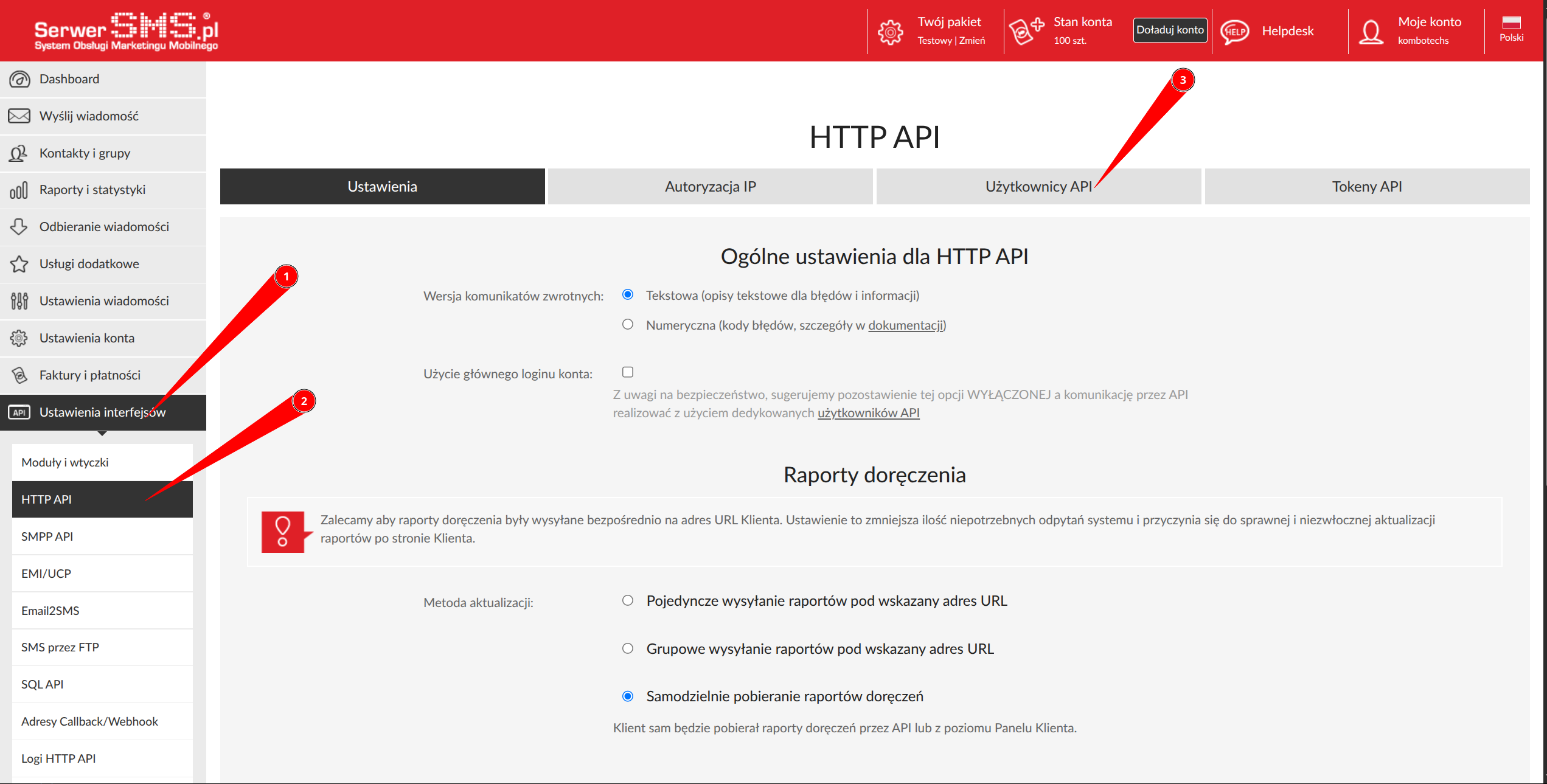Image resolution: width=1547 pixels, height=784 pixels.
Task: Enable Użycie głównego loginu konta checkbox
Action: (x=628, y=372)
